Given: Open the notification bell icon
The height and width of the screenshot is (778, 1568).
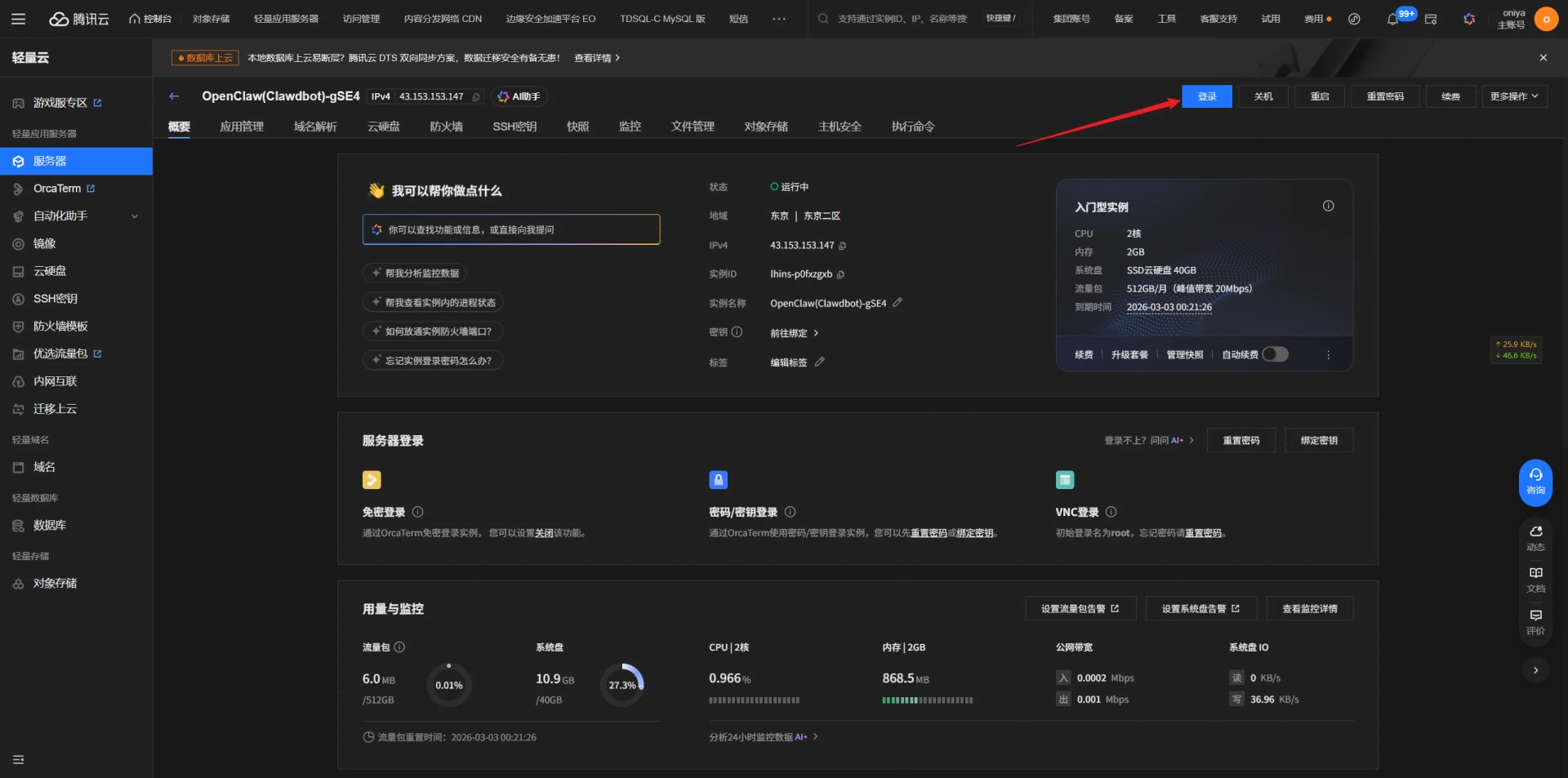Looking at the screenshot, I should click(x=1392, y=19).
